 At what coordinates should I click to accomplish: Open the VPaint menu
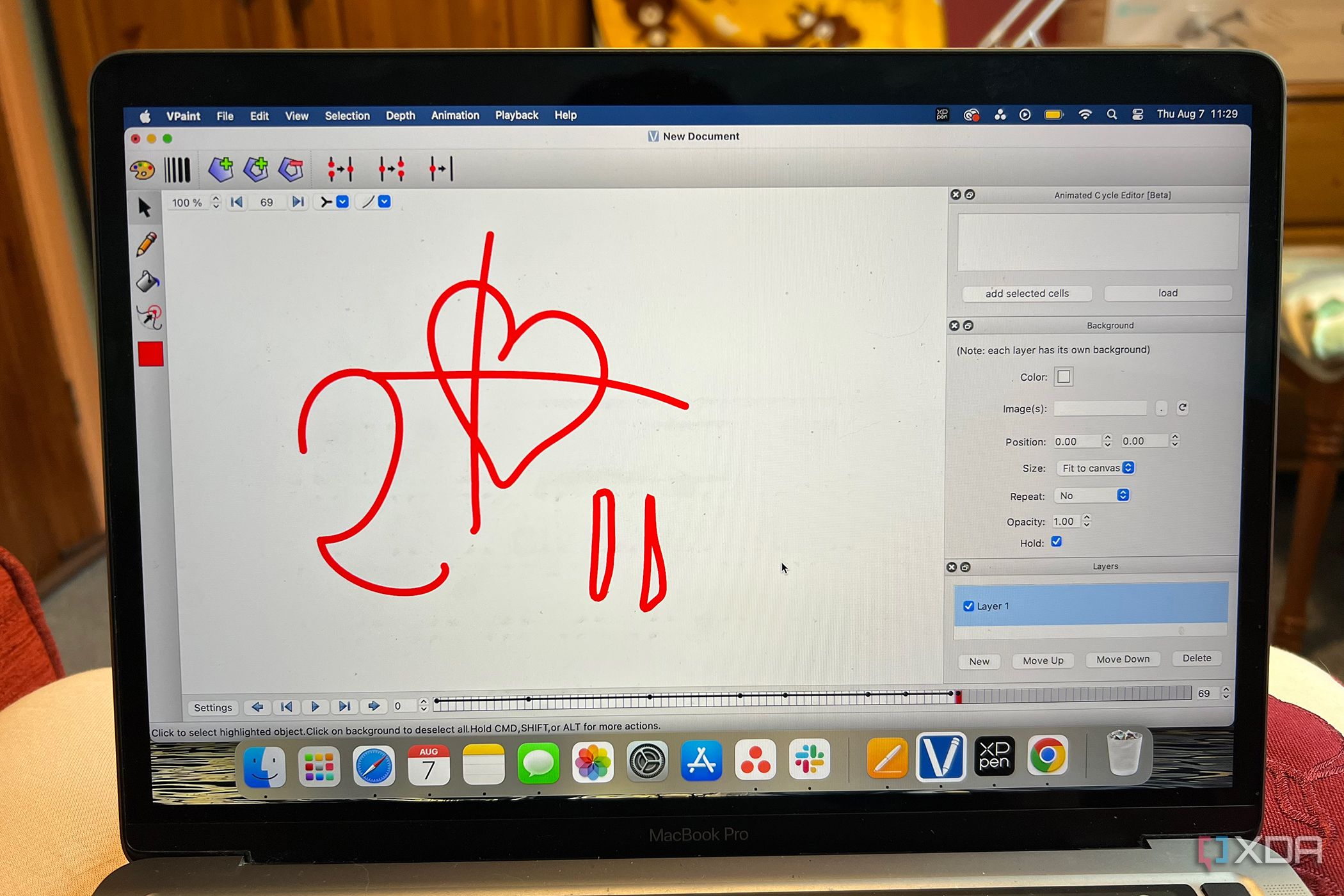(183, 116)
